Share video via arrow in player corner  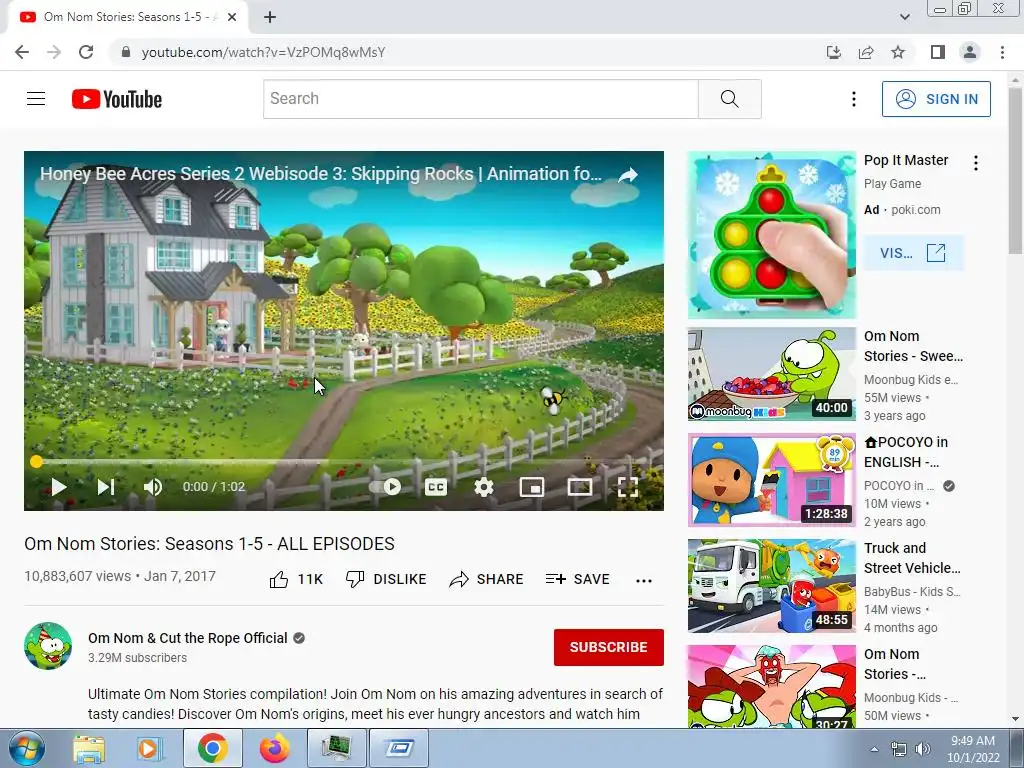[628, 175]
